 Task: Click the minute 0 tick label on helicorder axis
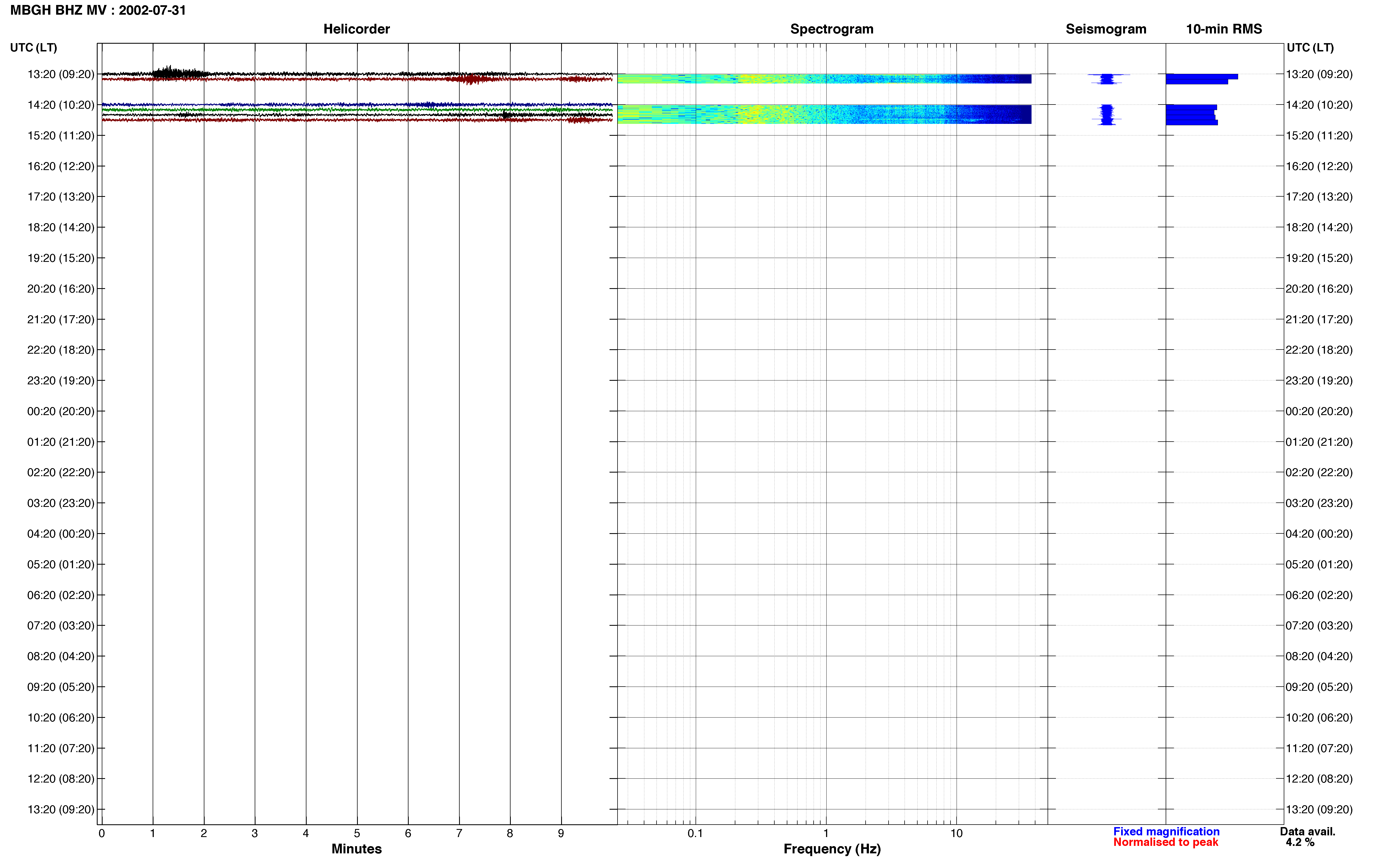(x=101, y=833)
